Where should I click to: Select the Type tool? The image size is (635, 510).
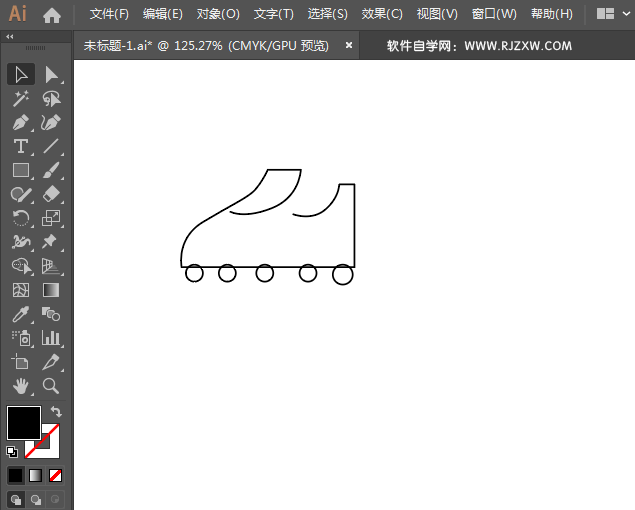click(21, 146)
